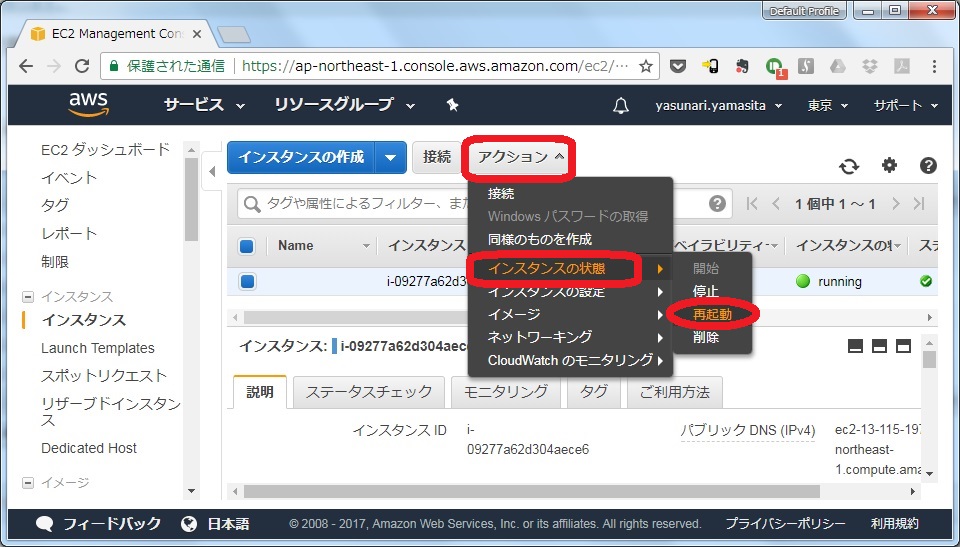Open the インスタンスの状態 submenu
Screen dimensions: 960x547
[571, 269]
